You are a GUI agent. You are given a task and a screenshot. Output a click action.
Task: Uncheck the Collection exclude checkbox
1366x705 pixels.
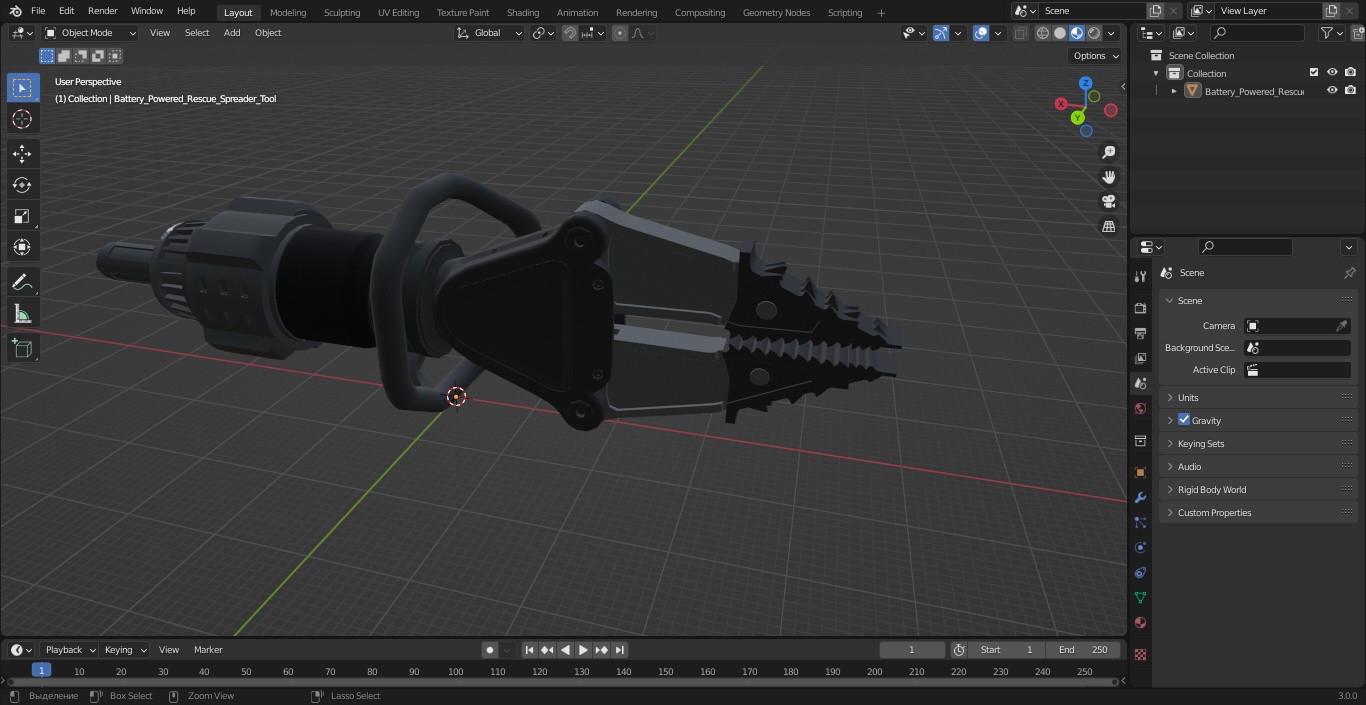click(x=1314, y=73)
